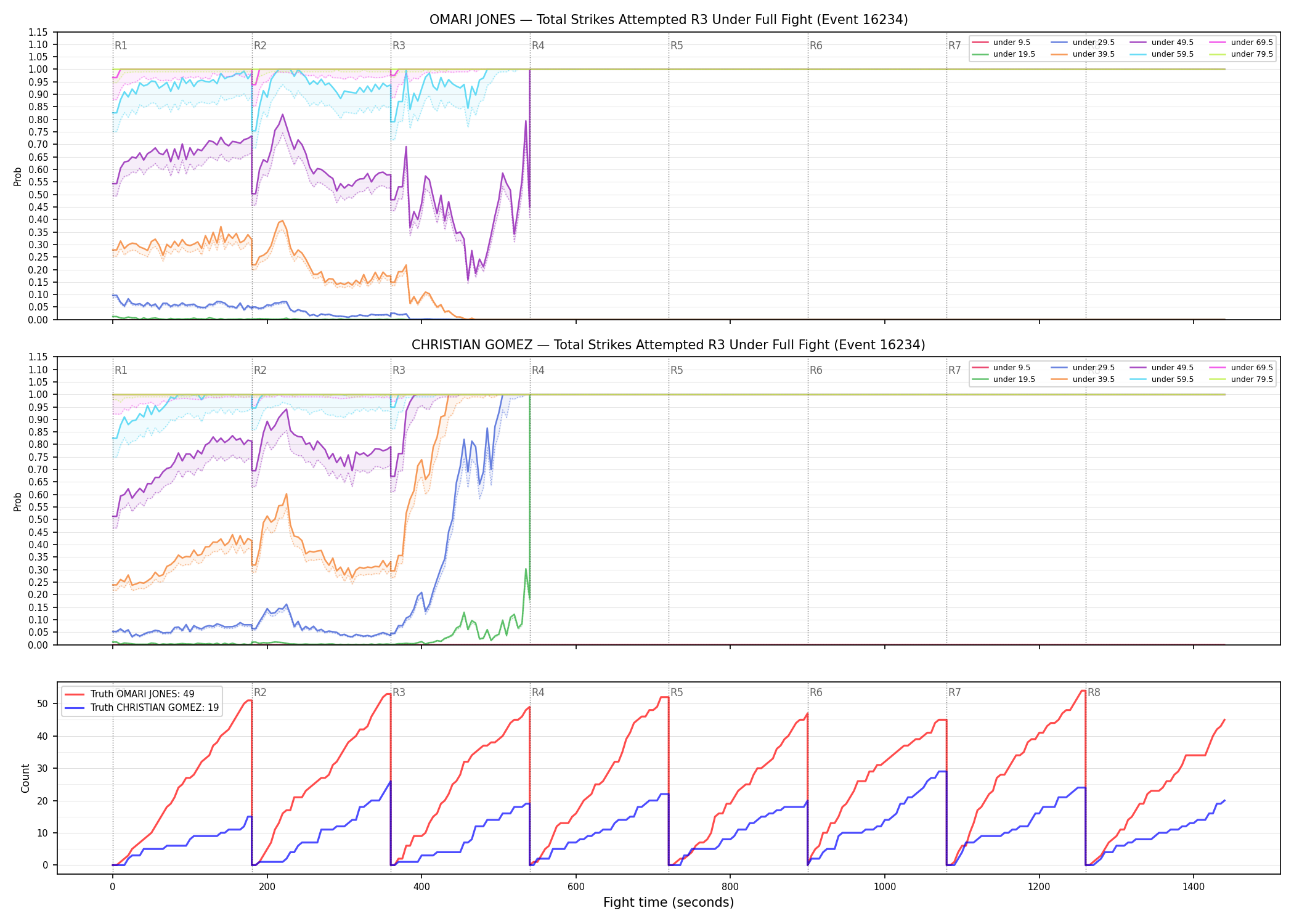Click the R3 round marker in Count chart
Viewport: 1294px width, 924px height.
[x=399, y=692]
